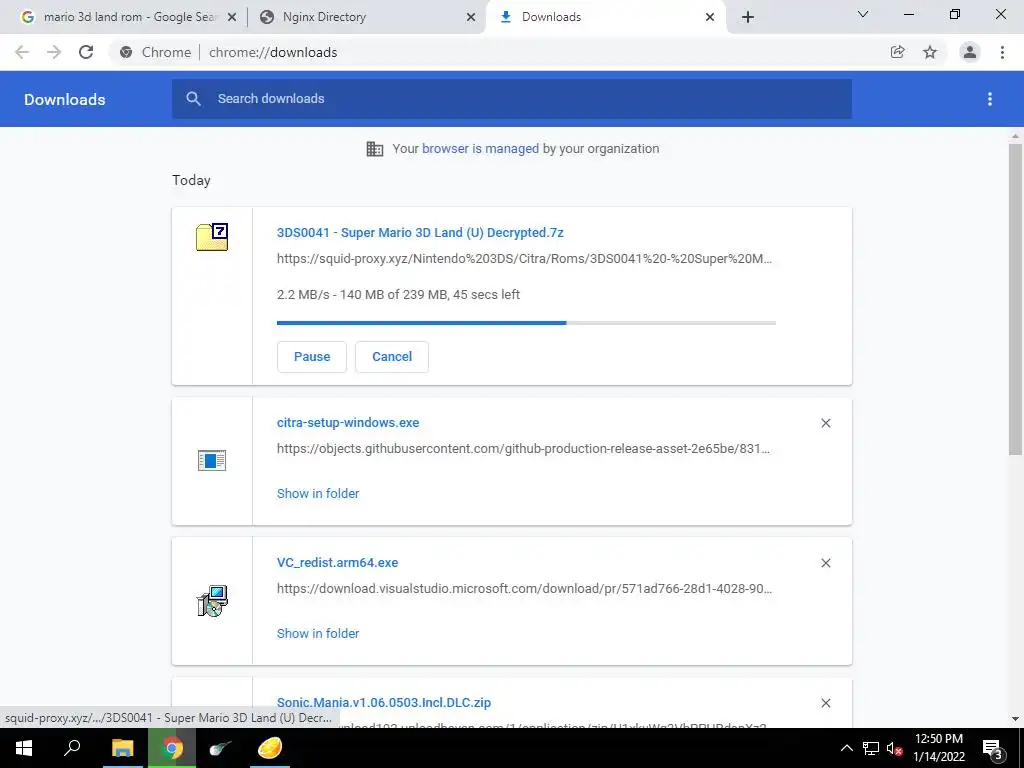Click the Today date heading
1024x768 pixels.
191,180
